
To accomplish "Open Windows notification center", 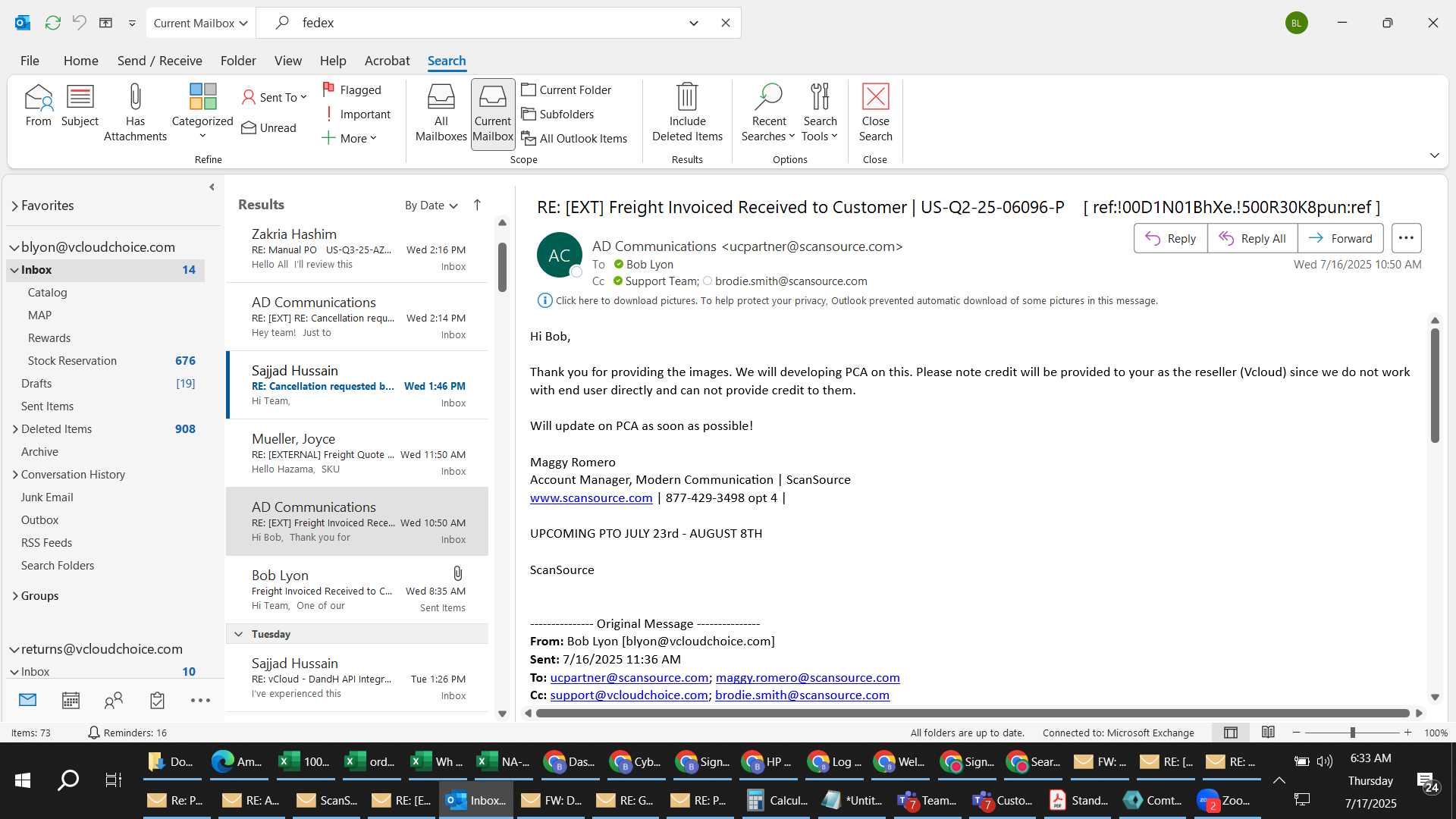I will click(x=1428, y=783).
